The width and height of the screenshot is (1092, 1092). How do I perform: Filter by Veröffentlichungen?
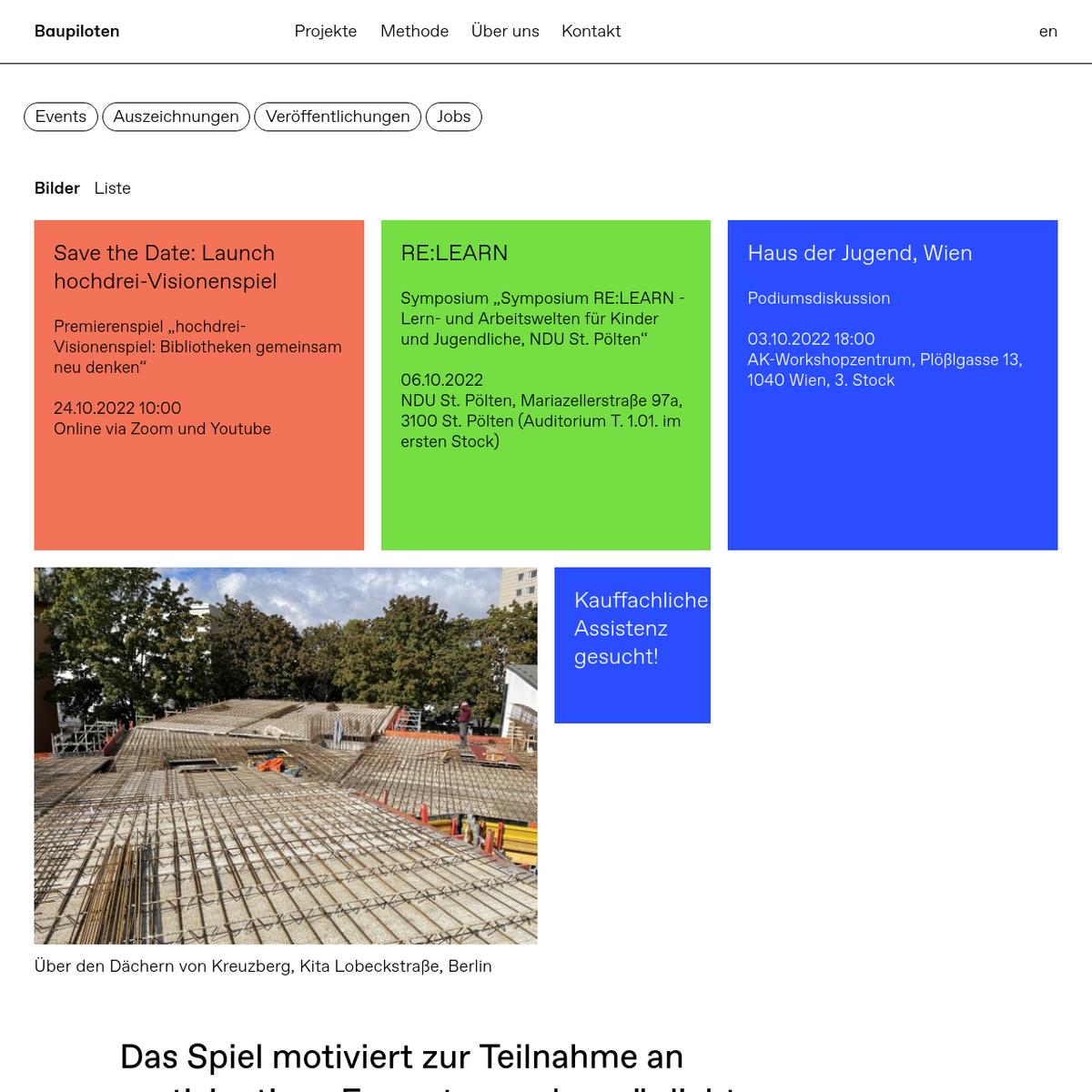(x=338, y=116)
